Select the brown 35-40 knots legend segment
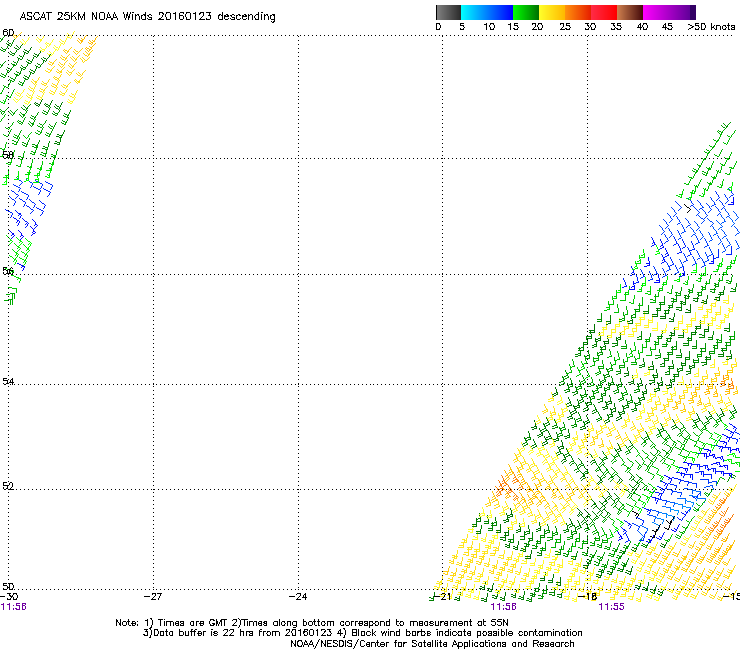740x650 pixels. (630, 12)
